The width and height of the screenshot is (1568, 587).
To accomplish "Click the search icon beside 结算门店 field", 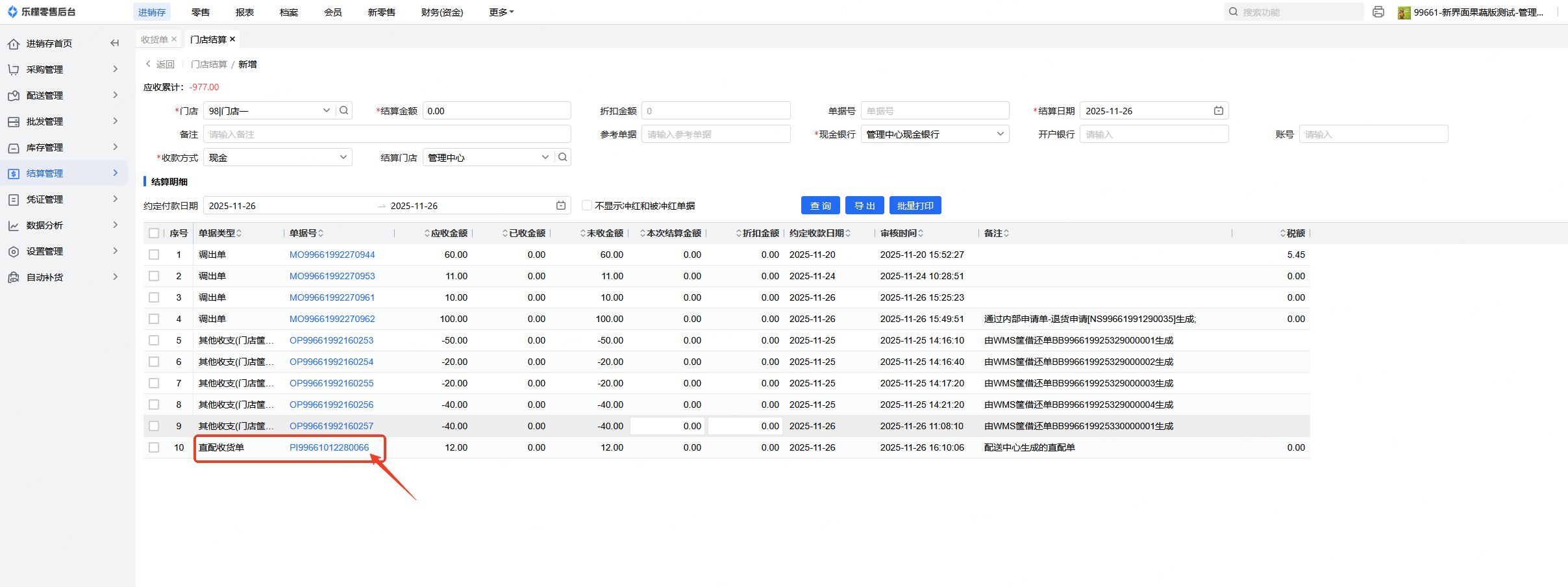I will (563, 157).
